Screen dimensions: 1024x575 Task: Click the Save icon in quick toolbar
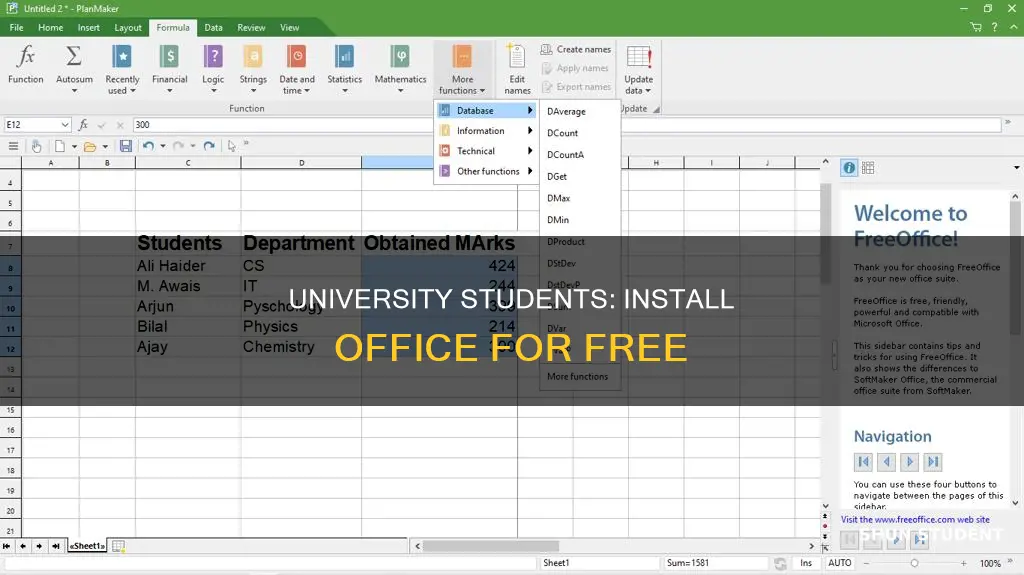click(x=126, y=146)
